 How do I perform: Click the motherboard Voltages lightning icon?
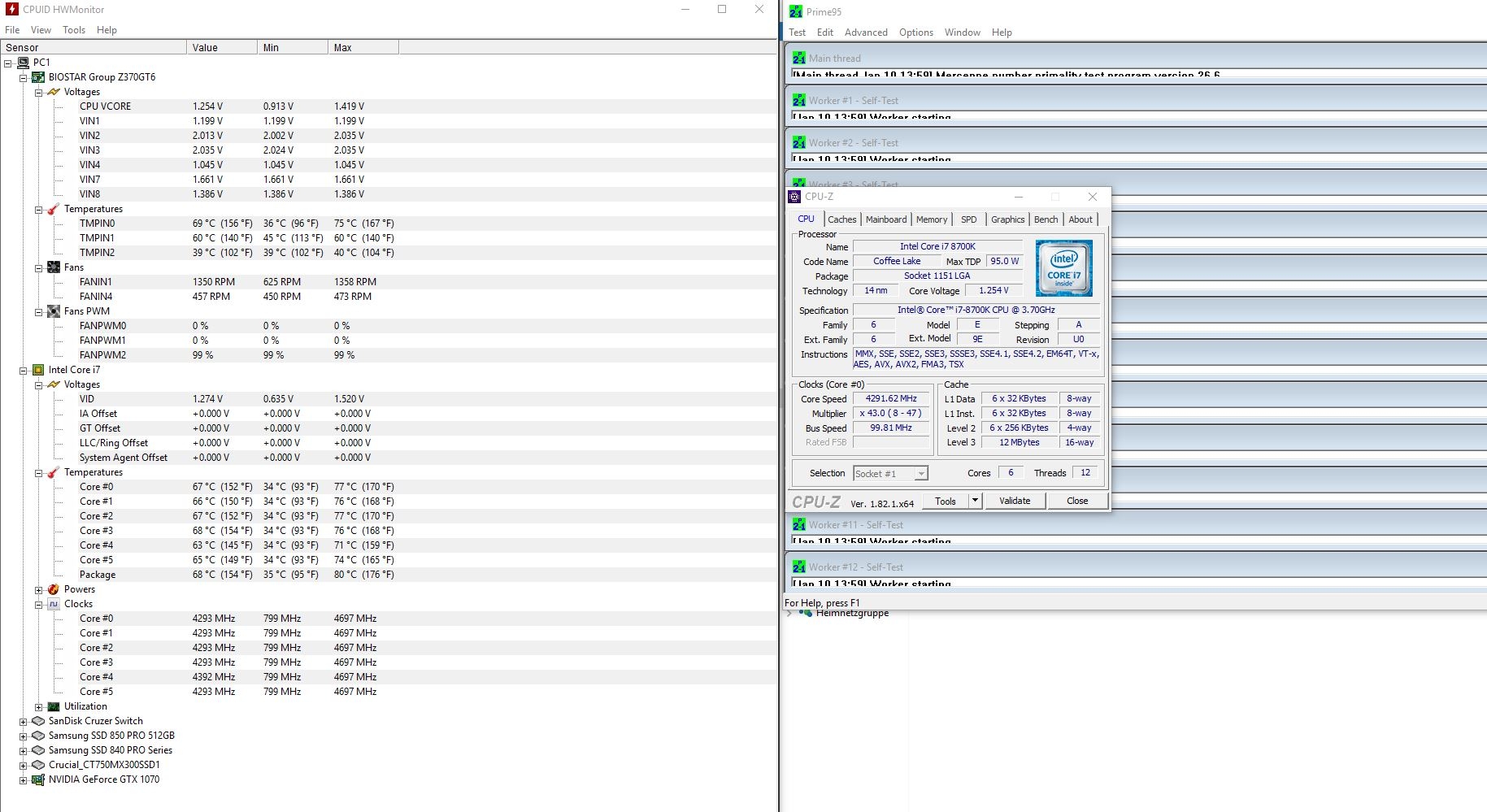click(54, 92)
